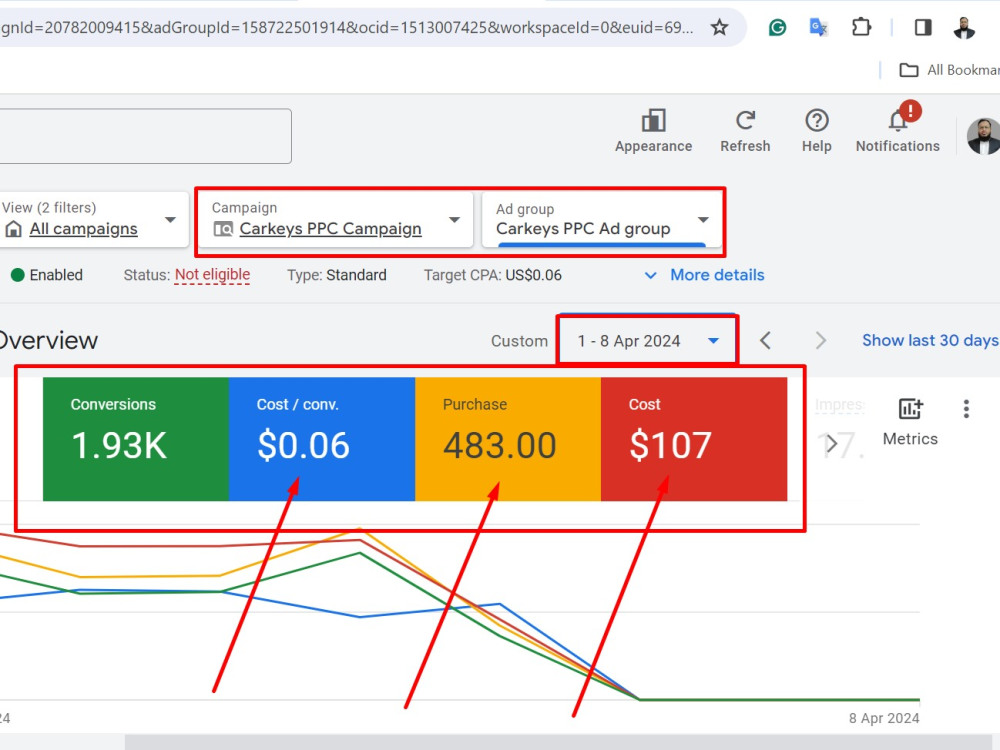Click the search input field
The image size is (1000, 750).
pos(145,136)
